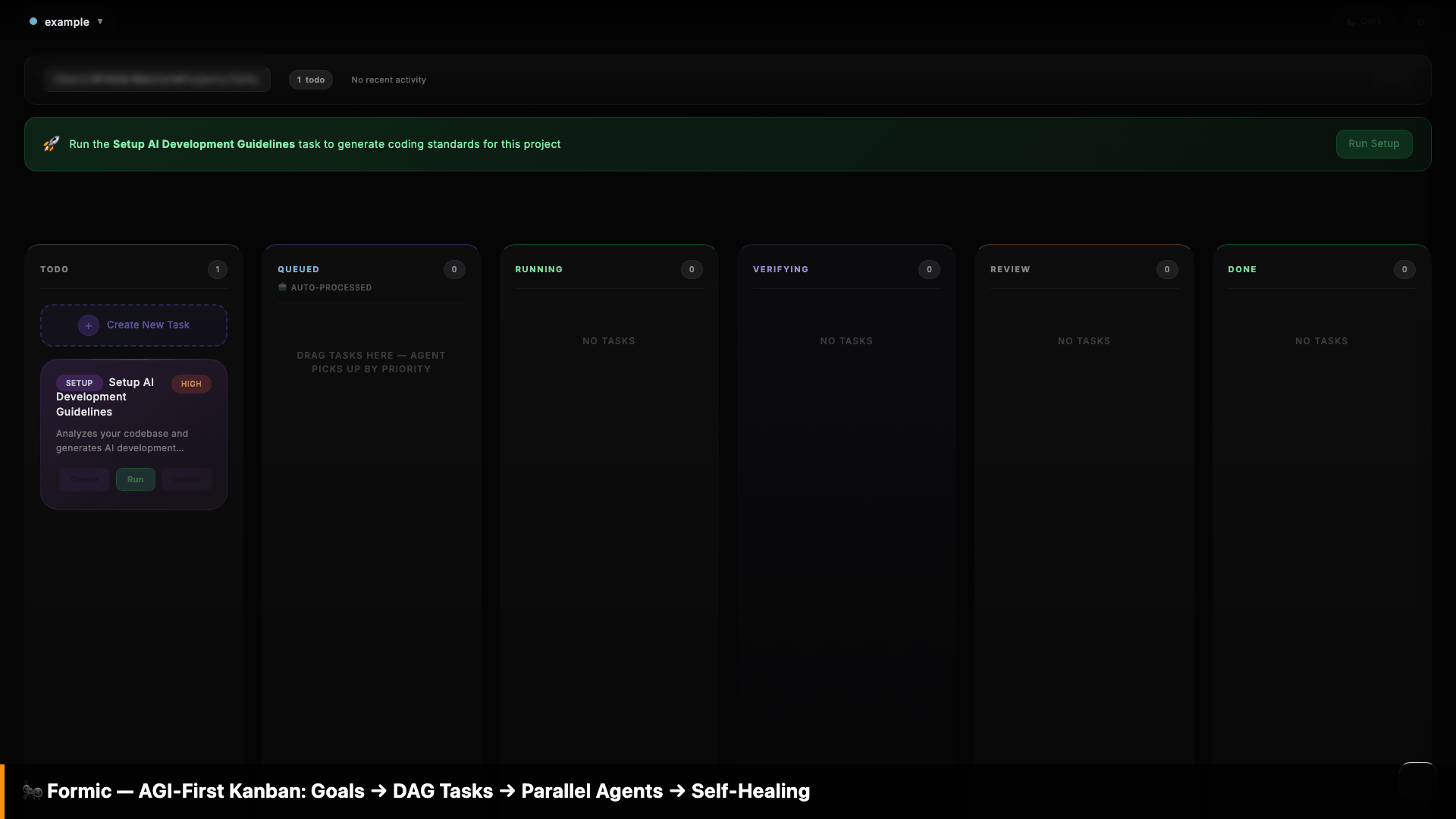The image size is (1456, 819).
Task: Click the floating chat icon bottom-right
Action: pos(1417,781)
